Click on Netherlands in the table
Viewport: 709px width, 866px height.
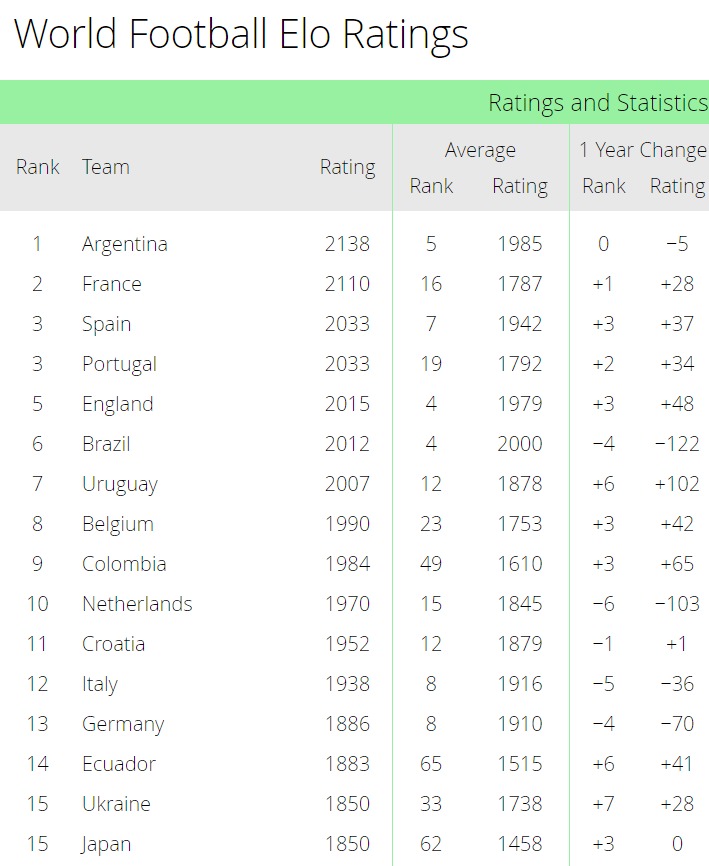pos(137,604)
